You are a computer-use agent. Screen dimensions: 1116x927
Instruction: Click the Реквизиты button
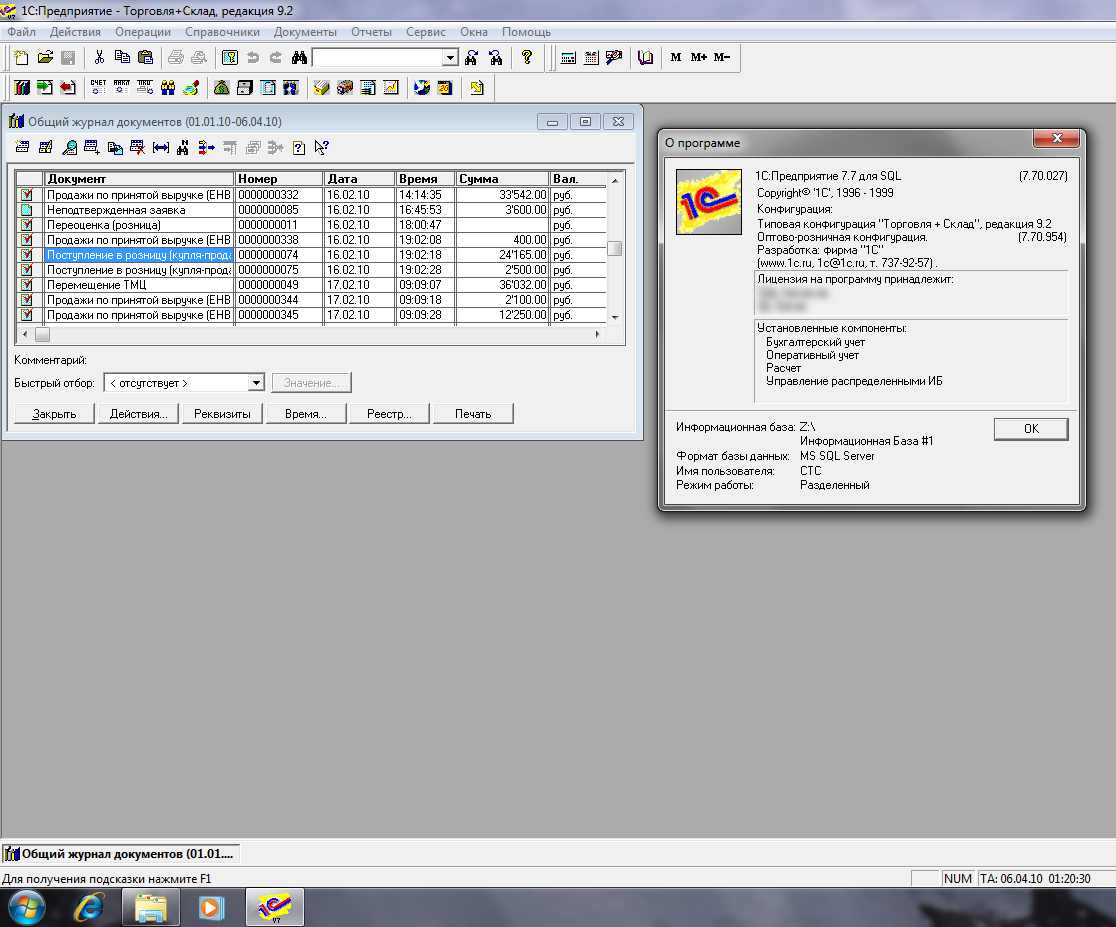point(222,414)
